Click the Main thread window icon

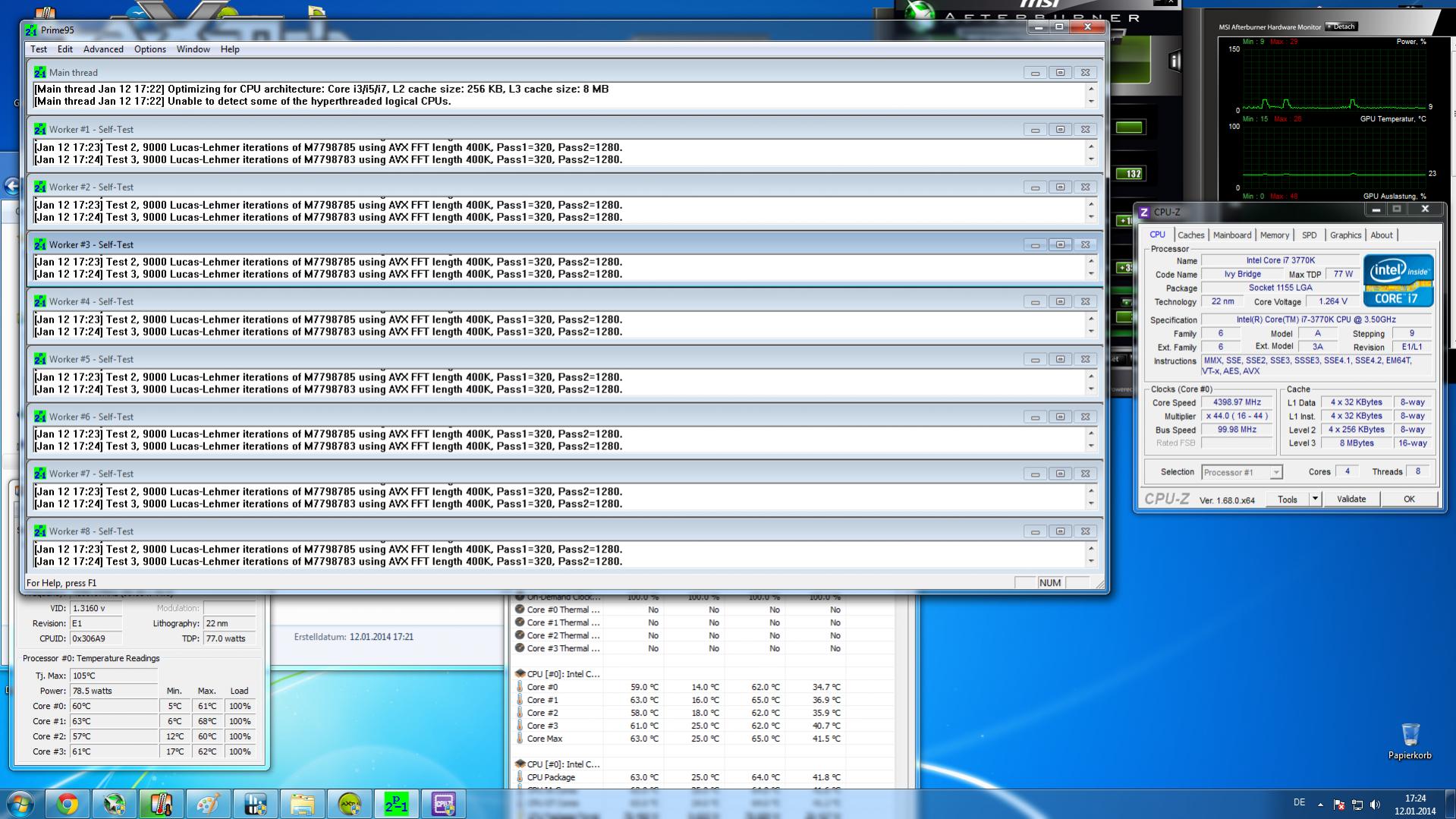point(39,72)
